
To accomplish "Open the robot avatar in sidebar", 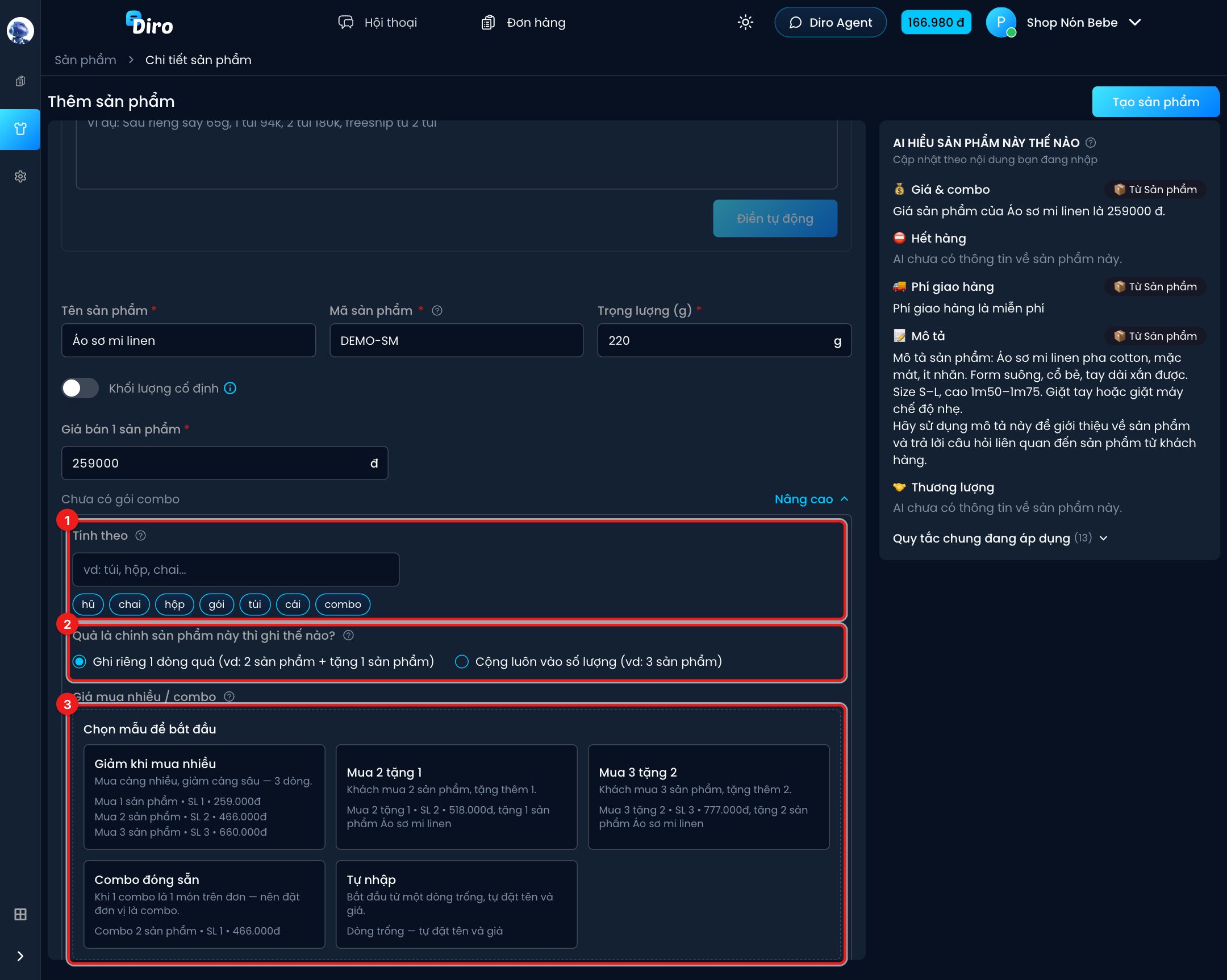I will 20,30.
